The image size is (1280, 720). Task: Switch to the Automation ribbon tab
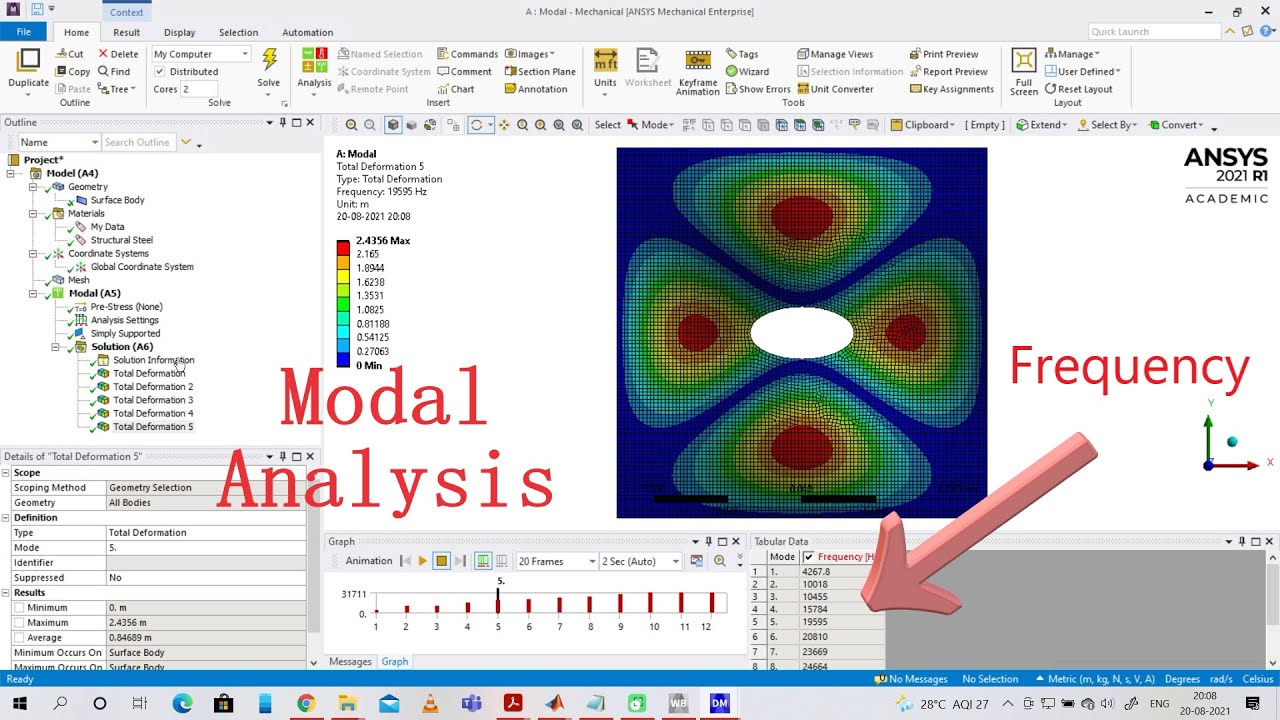307,32
